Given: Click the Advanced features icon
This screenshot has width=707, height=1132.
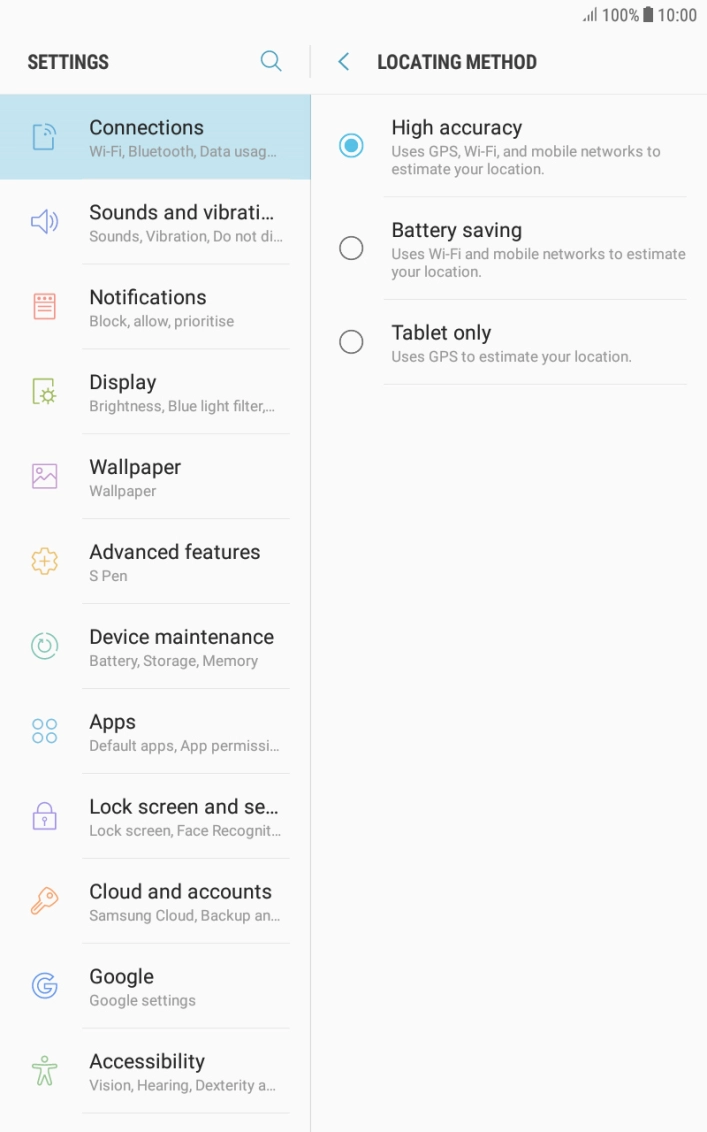Looking at the screenshot, I should coord(45,561).
